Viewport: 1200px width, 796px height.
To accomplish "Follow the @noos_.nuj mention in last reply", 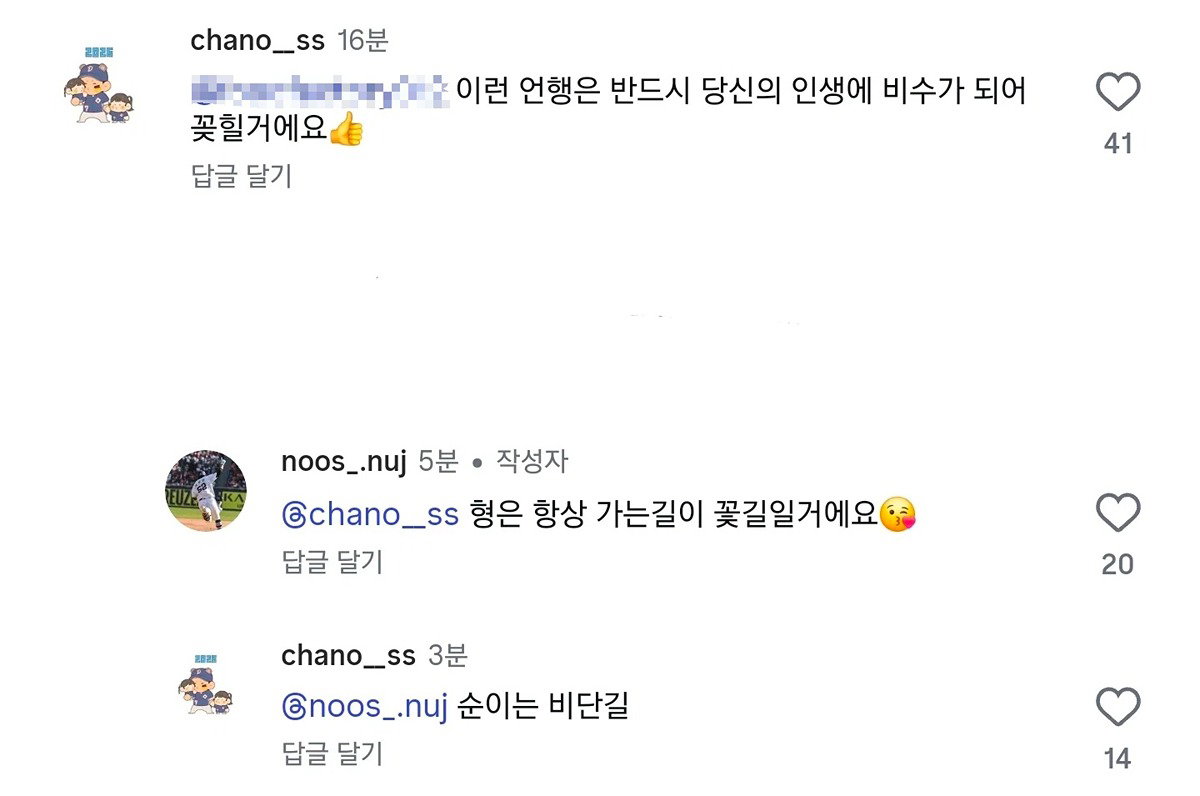I will (363, 707).
